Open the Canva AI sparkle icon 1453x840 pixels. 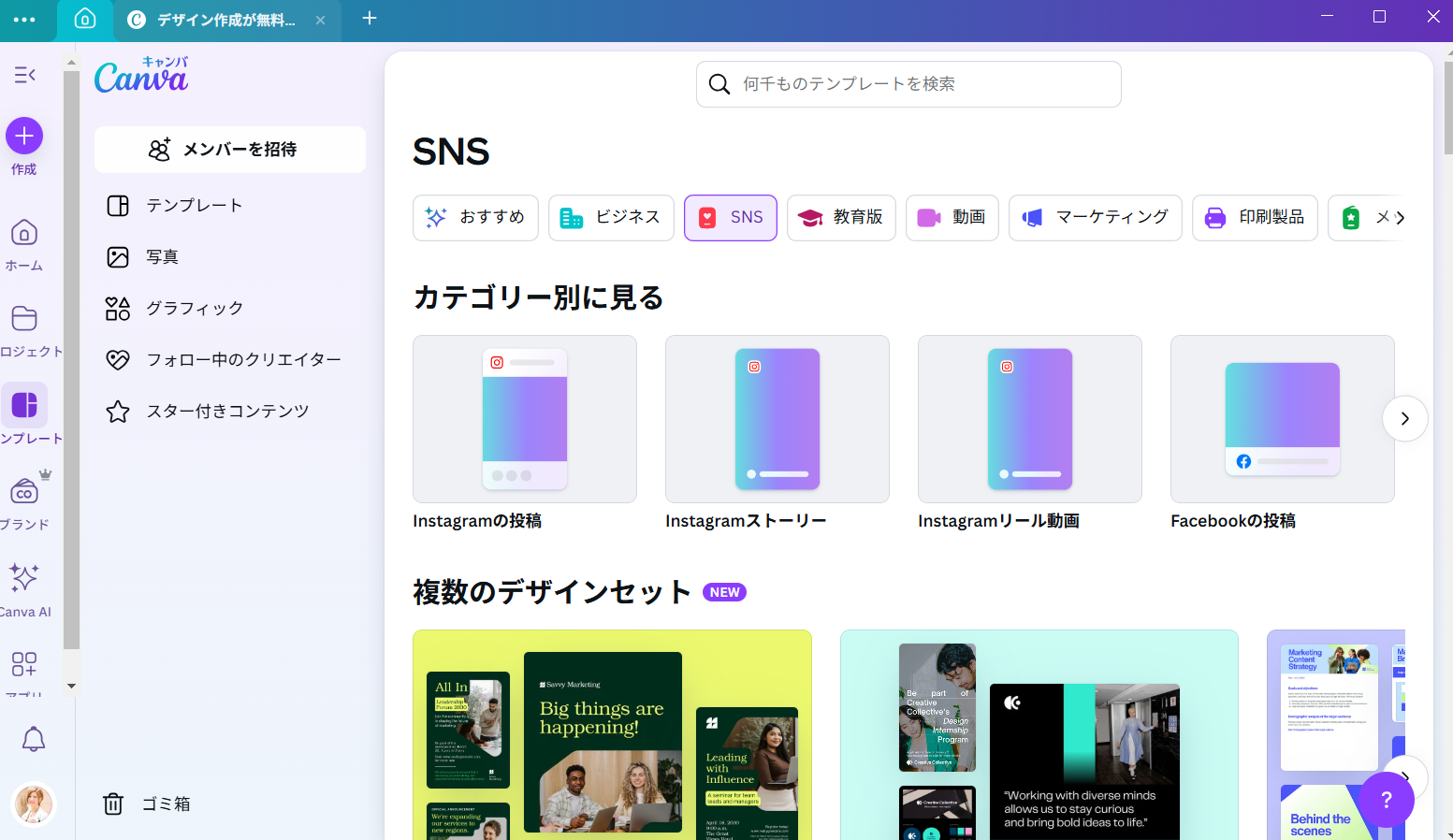pyautogui.click(x=24, y=578)
